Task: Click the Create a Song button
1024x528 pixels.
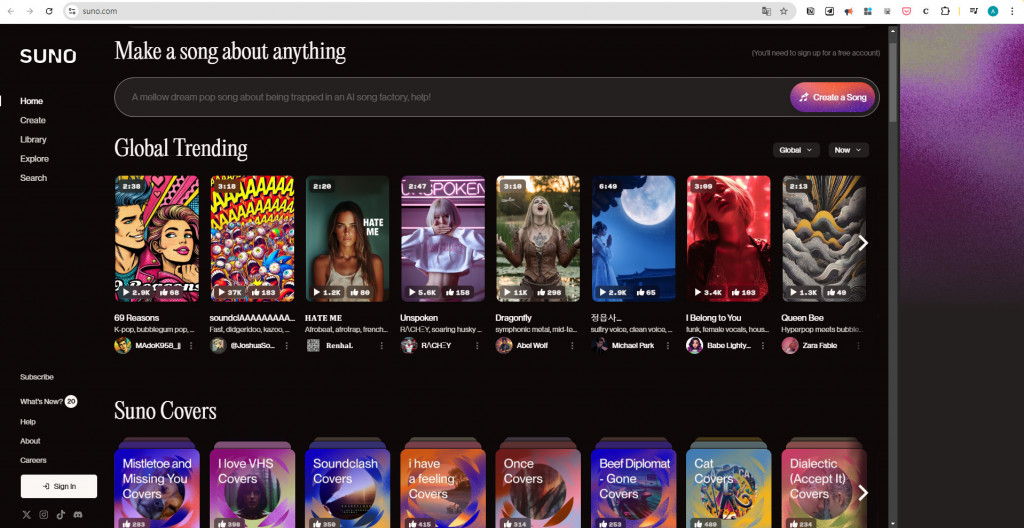Action: point(833,97)
